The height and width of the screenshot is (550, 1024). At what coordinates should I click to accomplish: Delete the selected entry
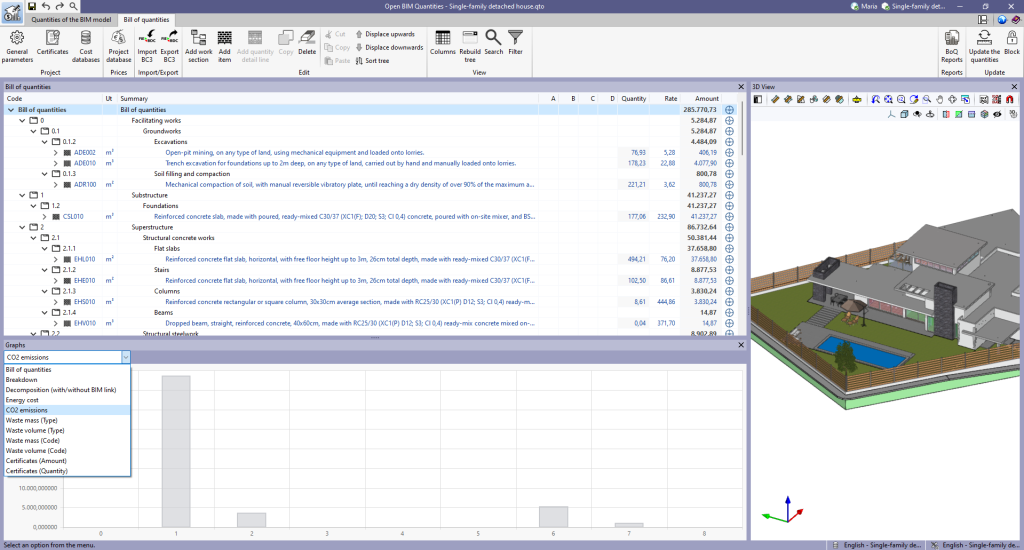coord(307,43)
